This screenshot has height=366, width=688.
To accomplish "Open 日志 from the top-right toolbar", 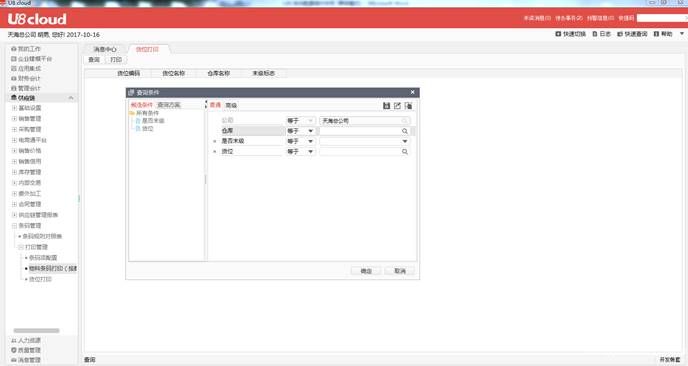I will (602, 34).
